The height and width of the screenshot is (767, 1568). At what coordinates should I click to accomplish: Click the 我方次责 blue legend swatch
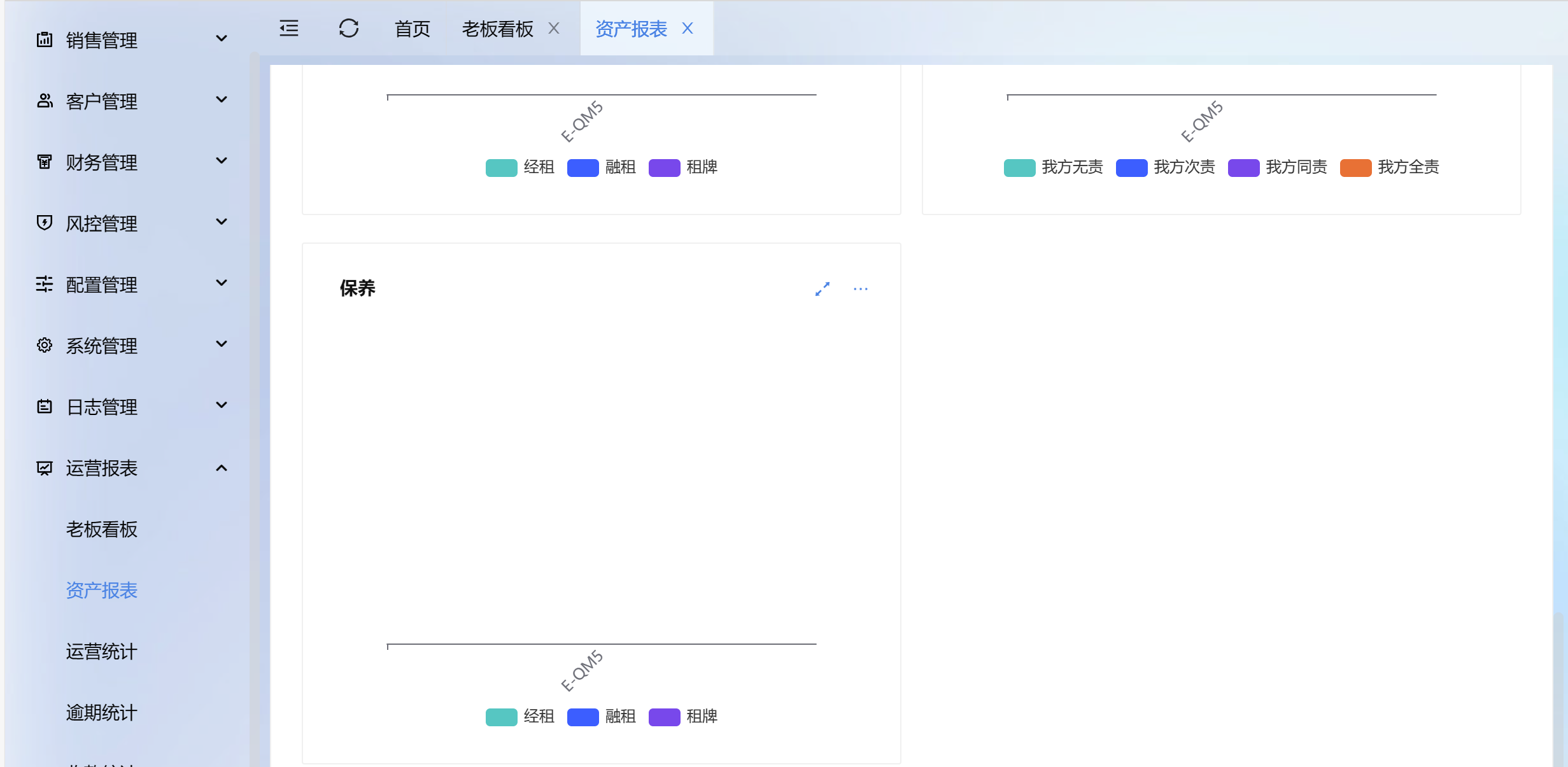point(1131,167)
